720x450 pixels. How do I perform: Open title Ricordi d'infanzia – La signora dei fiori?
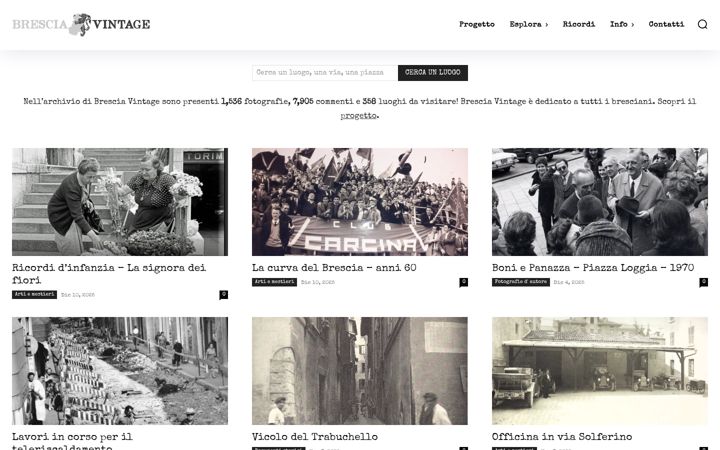click(109, 274)
